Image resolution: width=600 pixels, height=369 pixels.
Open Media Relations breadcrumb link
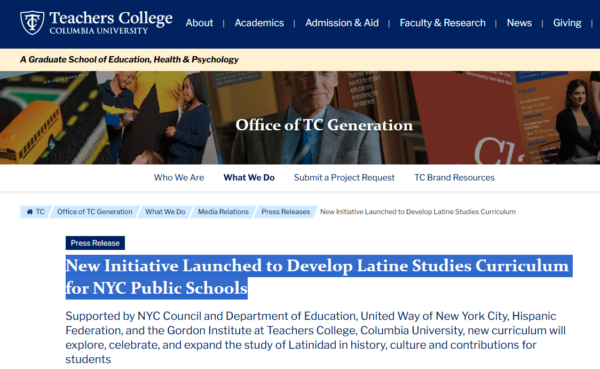click(x=223, y=212)
